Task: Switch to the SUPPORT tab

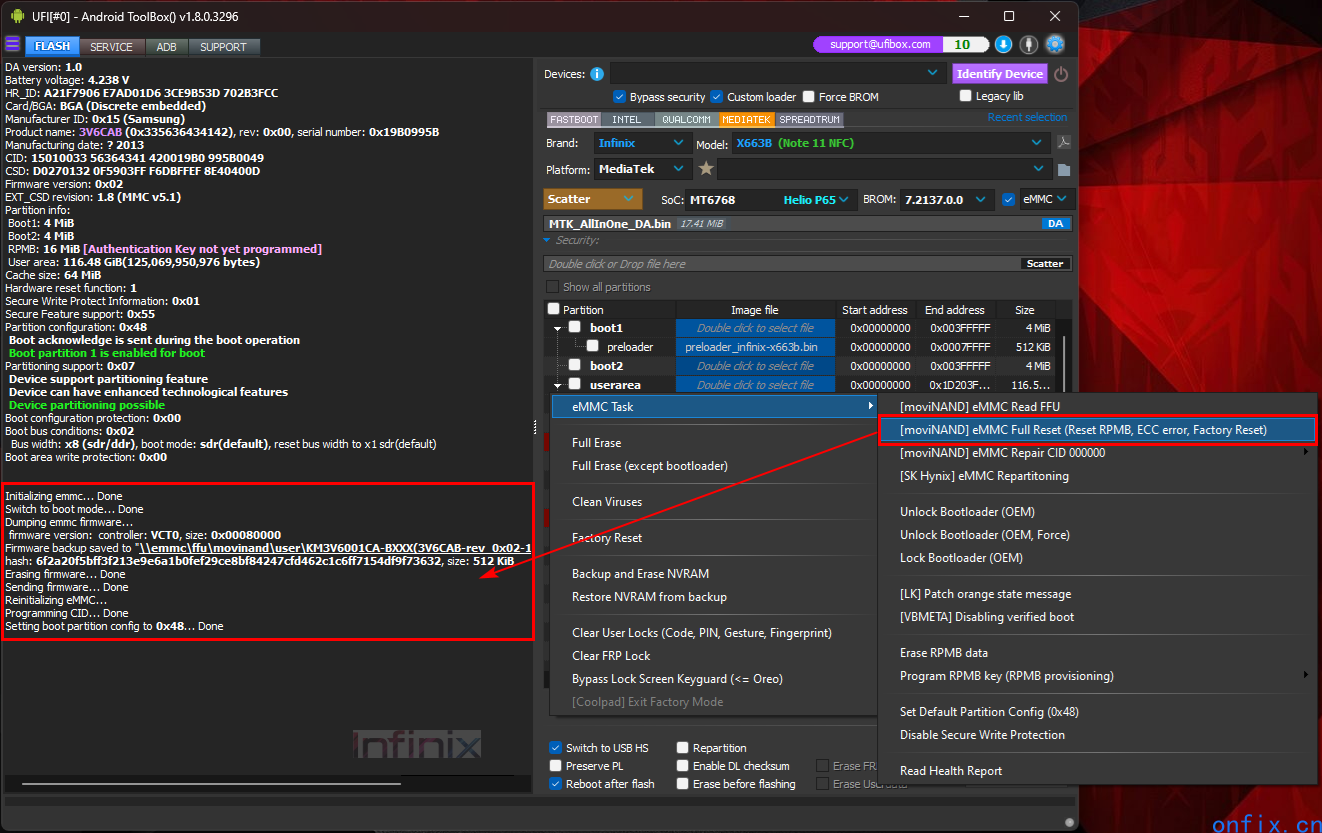Action: click(x=223, y=47)
